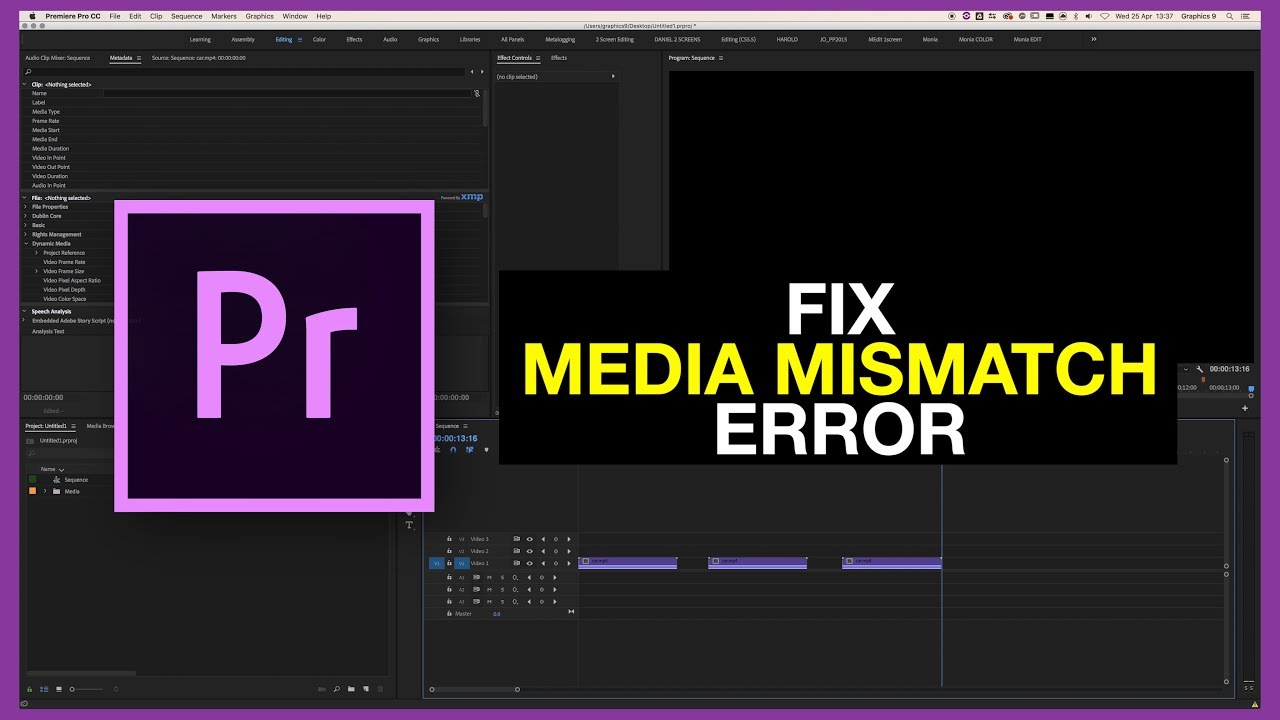The width and height of the screenshot is (1280, 720).
Task: Hide Video 1 track output eye
Action: pos(529,563)
